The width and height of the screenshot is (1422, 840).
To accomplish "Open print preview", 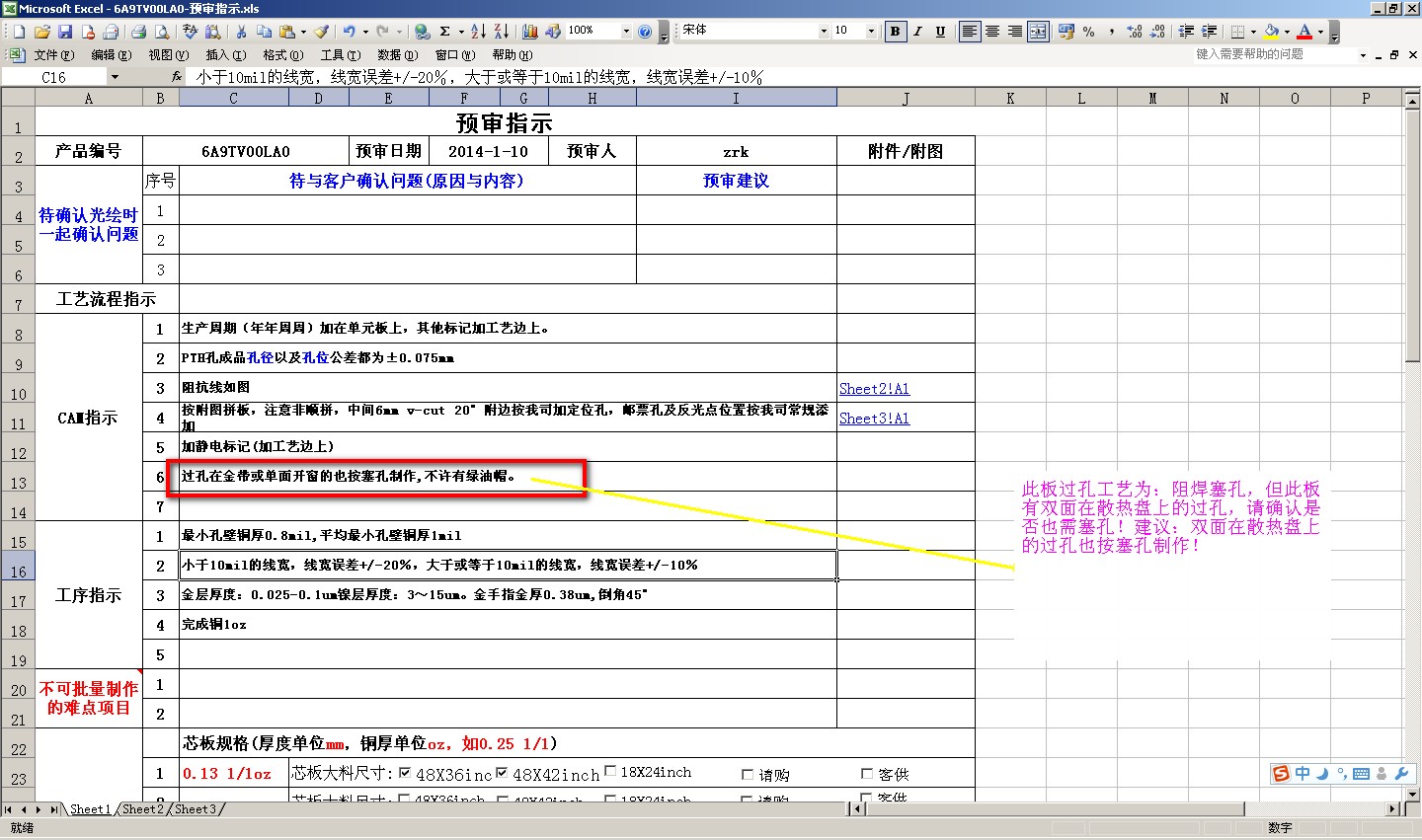I will pyautogui.click(x=162, y=32).
